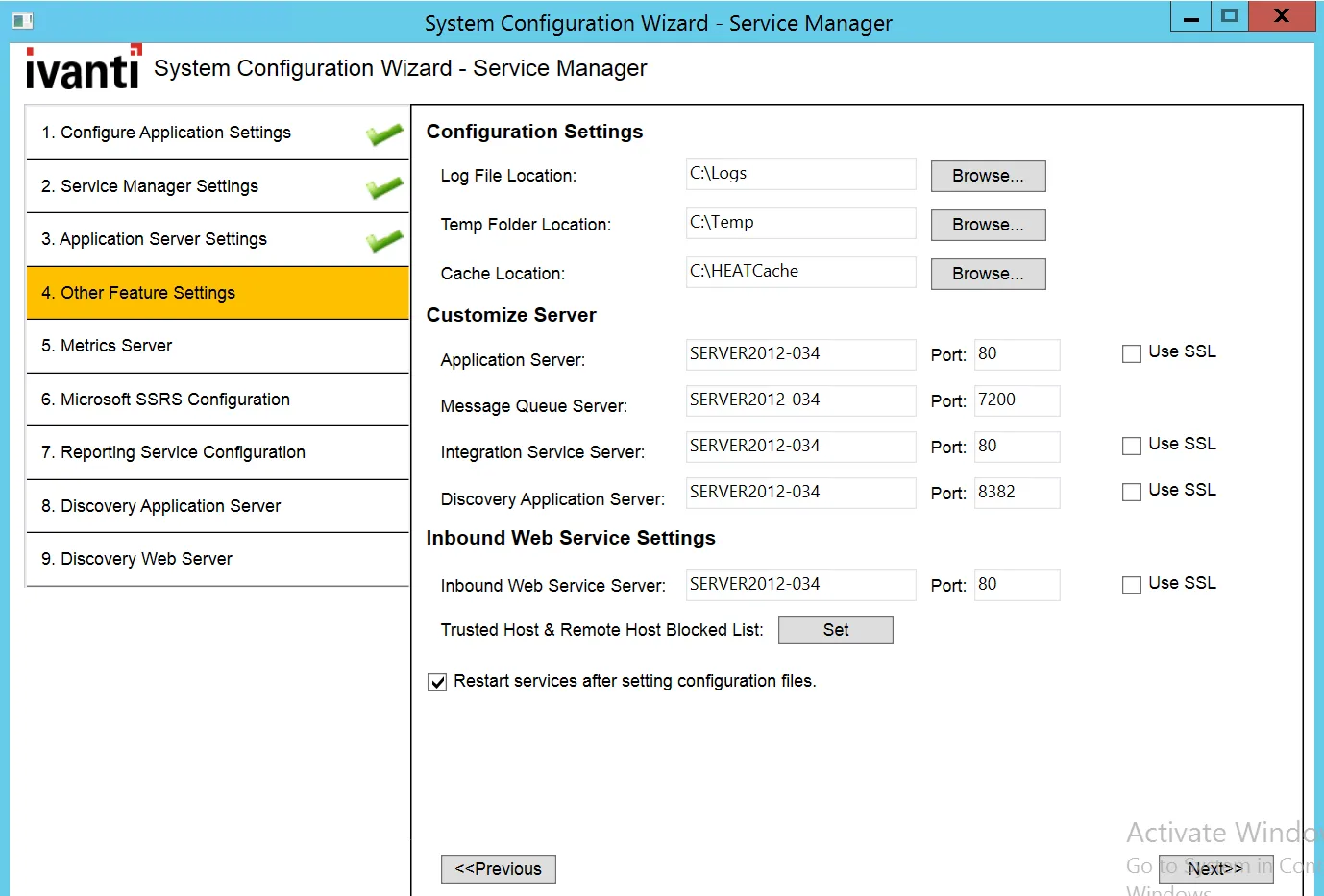Click the Discovery Application Server name field
This screenshot has width=1324, height=896.
800,493
